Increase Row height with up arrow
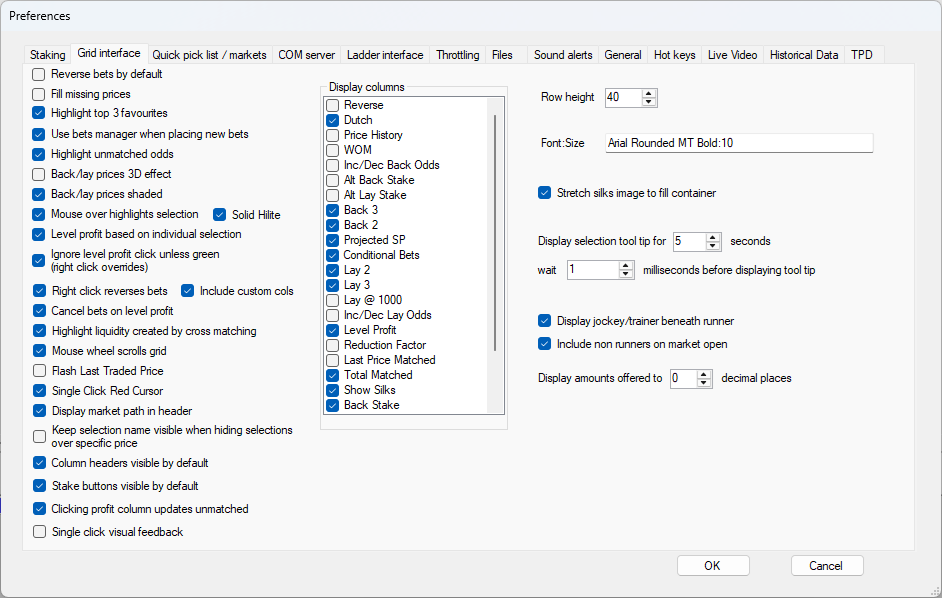 (x=648, y=93)
